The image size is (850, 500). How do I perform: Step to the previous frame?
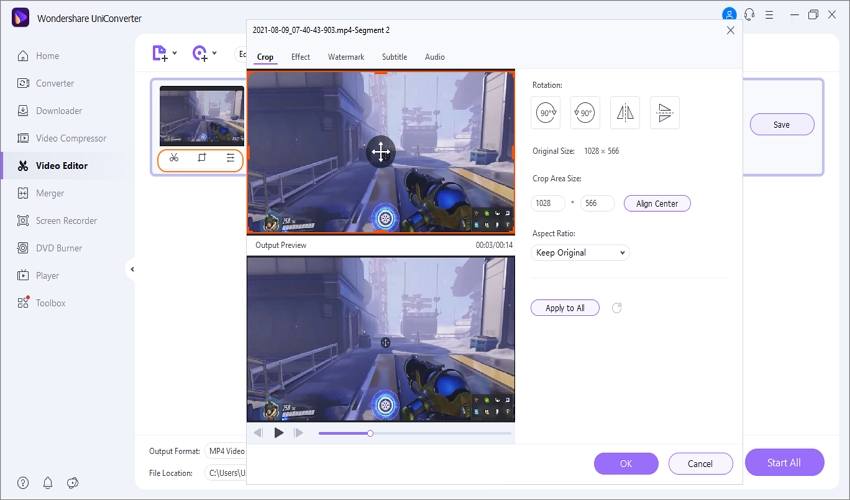click(258, 433)
